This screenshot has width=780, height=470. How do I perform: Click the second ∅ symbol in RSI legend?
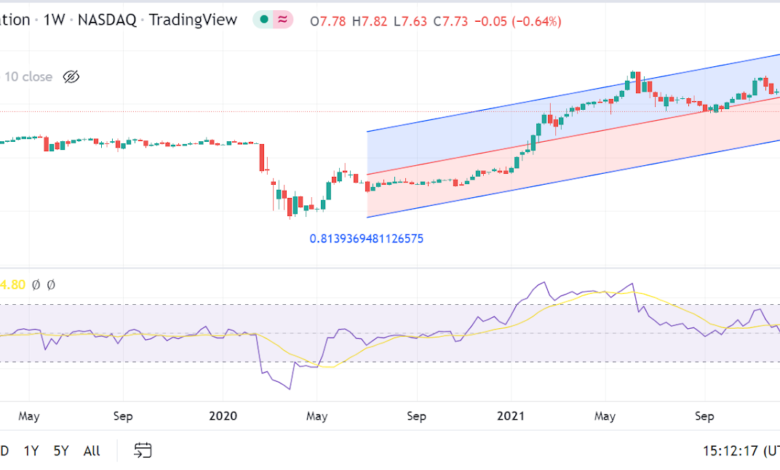[x=51, y=285]
